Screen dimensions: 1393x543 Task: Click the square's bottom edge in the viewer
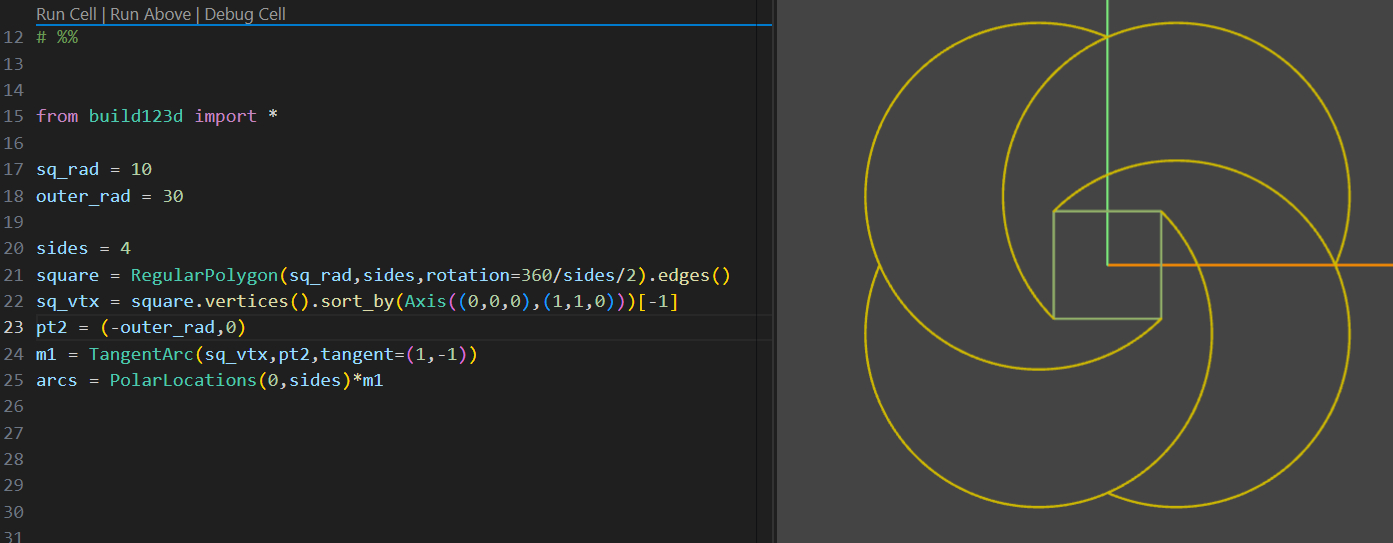tap(1107, 319)
